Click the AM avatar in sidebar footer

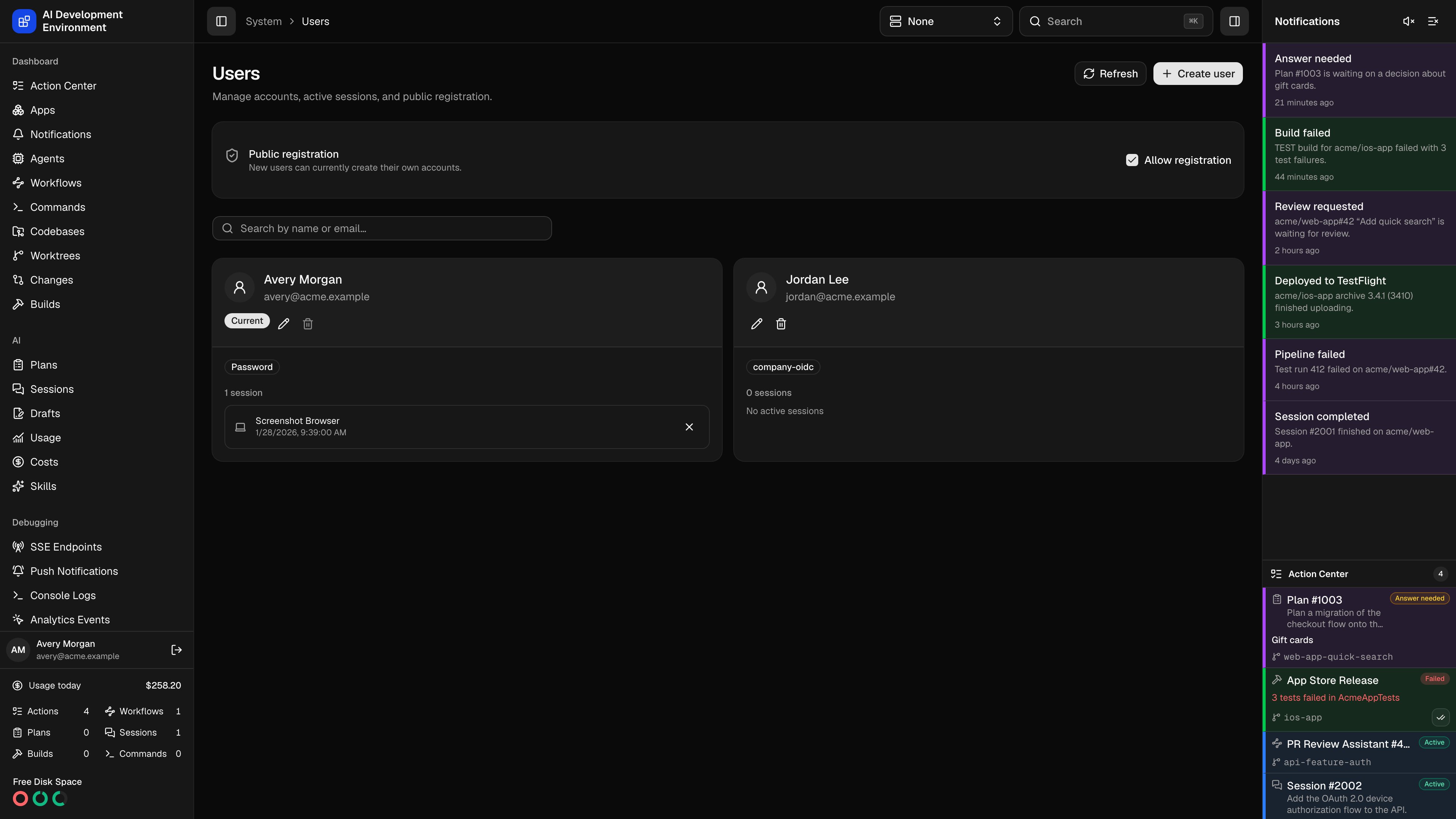(x=18, y=650)
